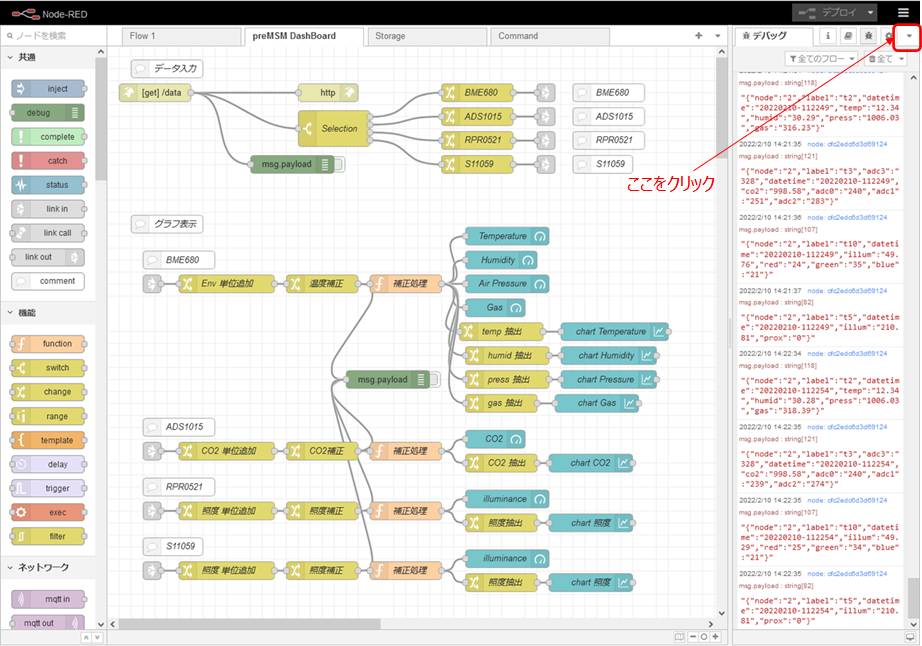The image size is (922, 646).
Task: Open the info sidebar tab icon
Action: point(827,36)
